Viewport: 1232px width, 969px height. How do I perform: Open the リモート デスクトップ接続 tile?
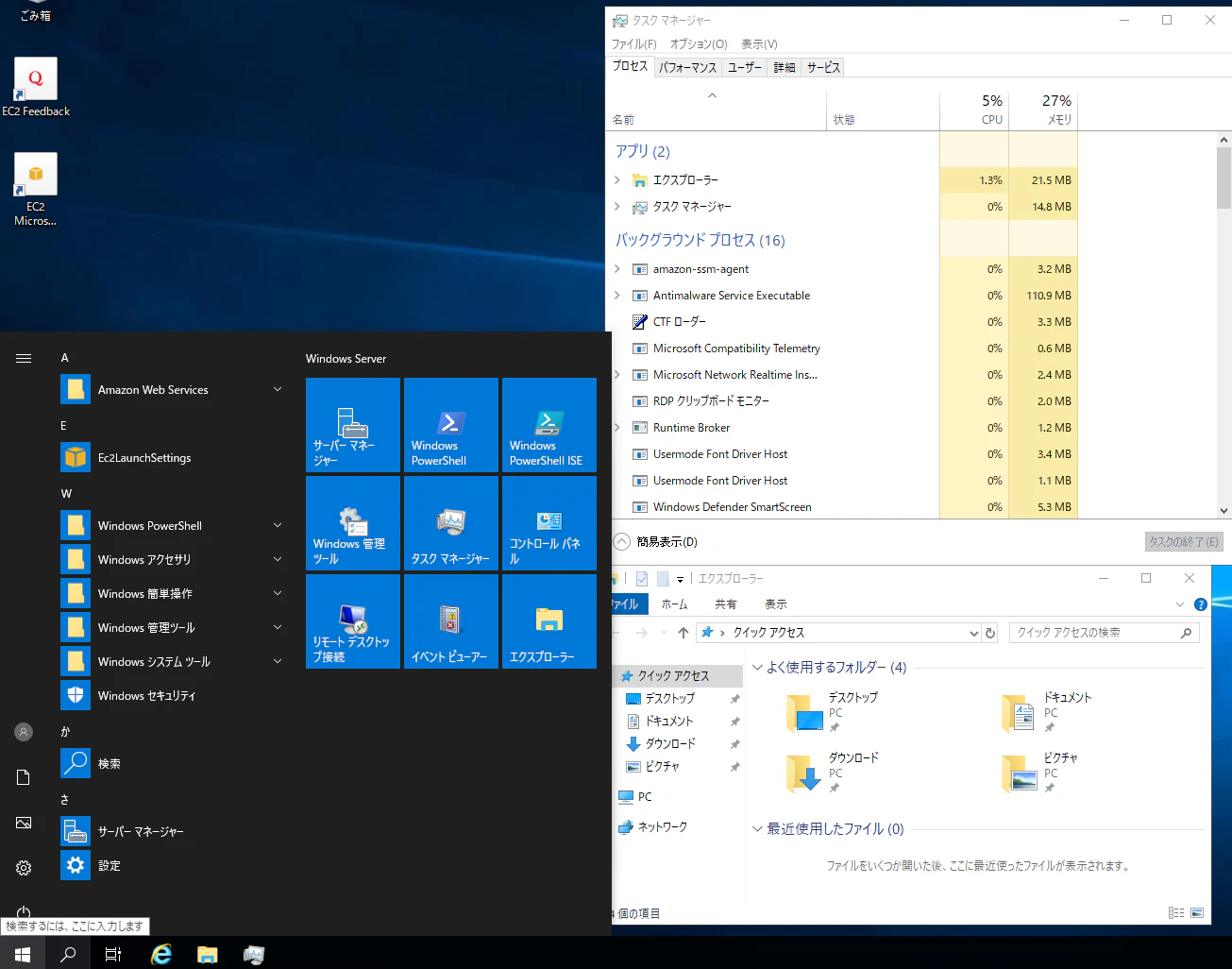353,621
